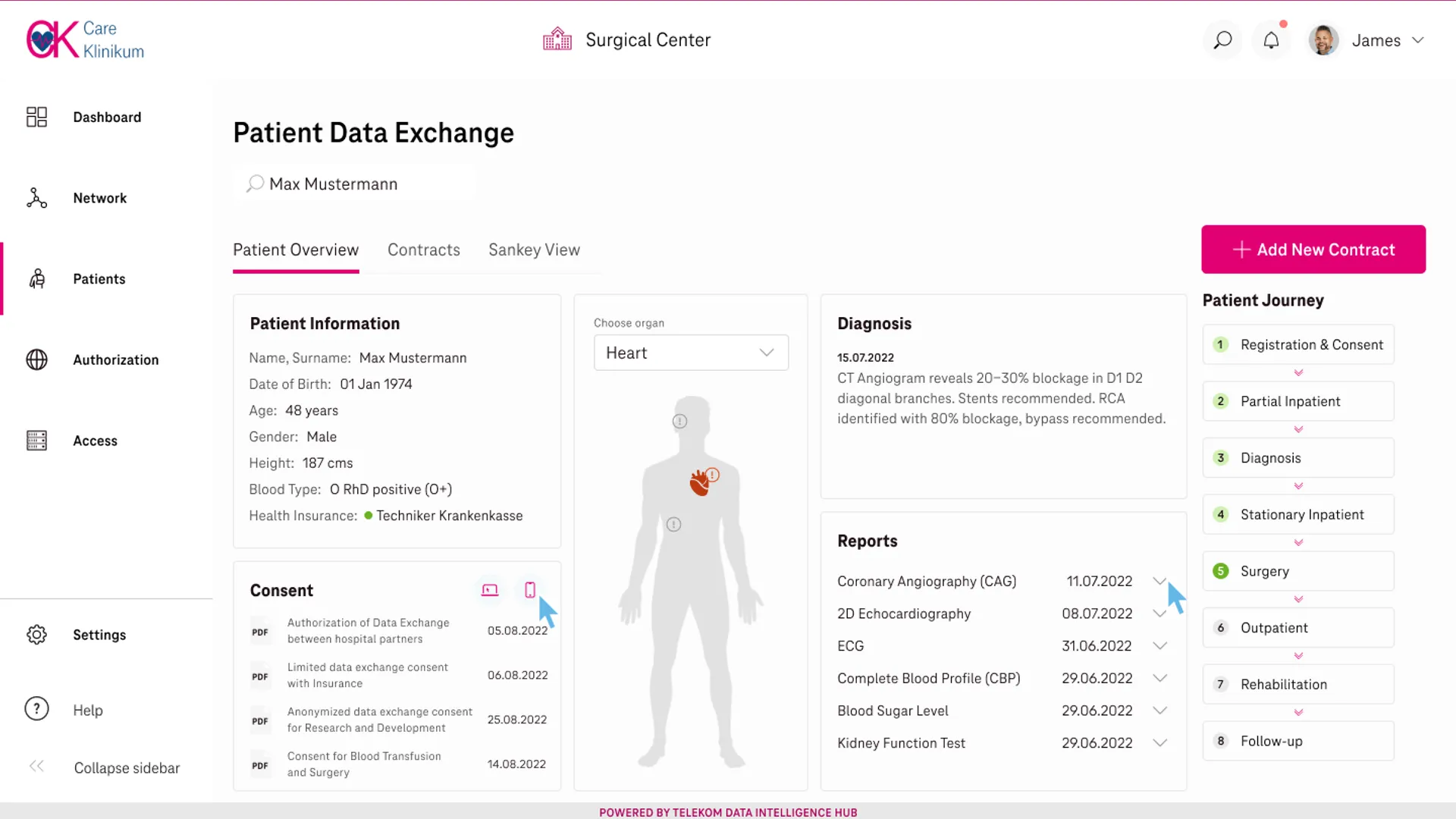Click the laptop icon in Consent panel
The height and width of the screenshot is (819, 1456).
(490, 590)
